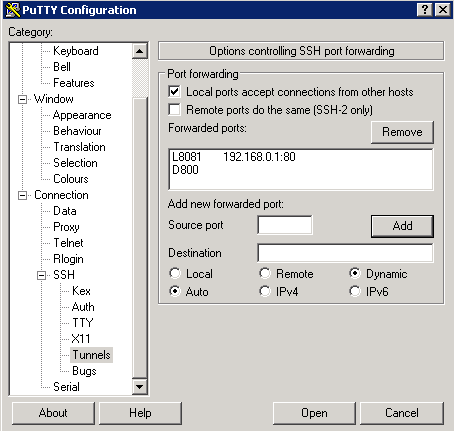Select the Local radio button
Viewport: 454px width, 431px height.
[x=175, y=273]
